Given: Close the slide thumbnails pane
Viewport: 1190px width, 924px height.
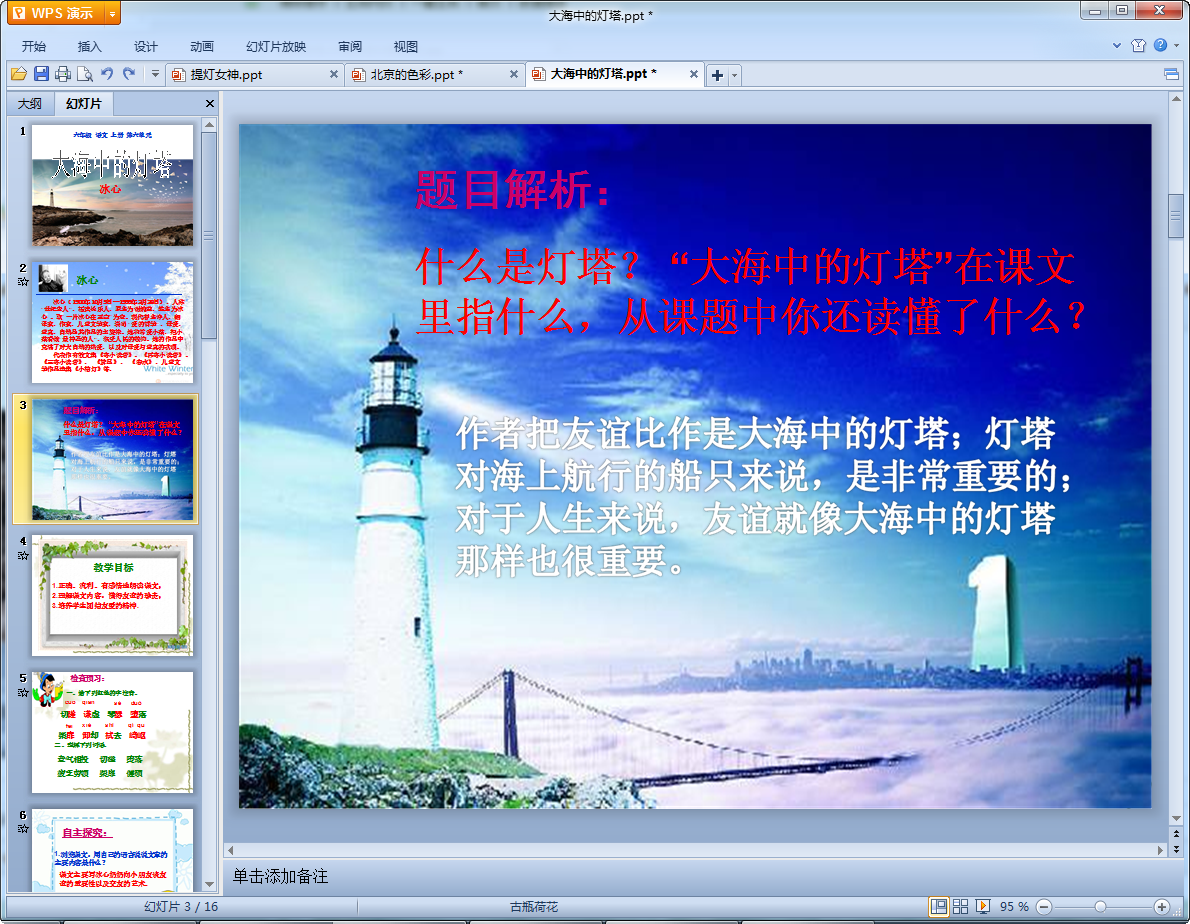Looking at the screenshot, I should tap(210, 103).
